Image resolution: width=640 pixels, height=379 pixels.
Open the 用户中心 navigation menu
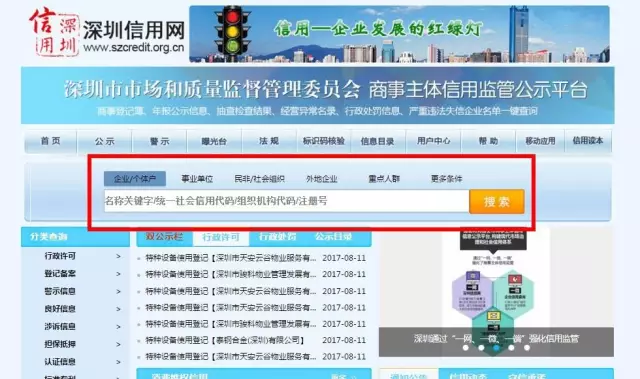click(x=433, y=141)
